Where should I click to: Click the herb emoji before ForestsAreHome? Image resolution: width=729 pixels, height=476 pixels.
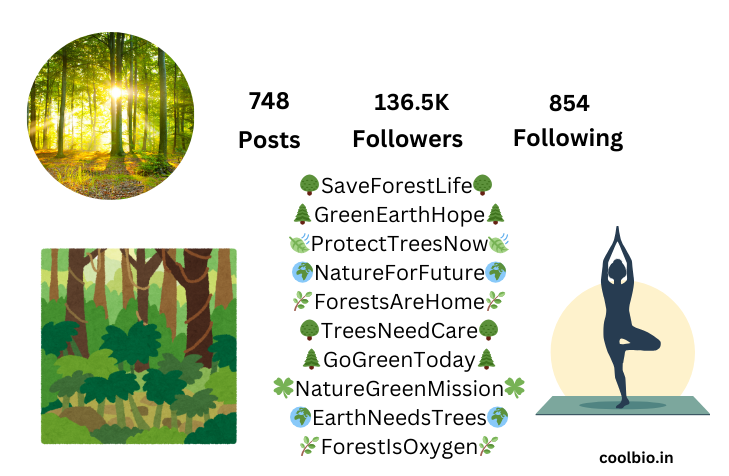point(301,301)
